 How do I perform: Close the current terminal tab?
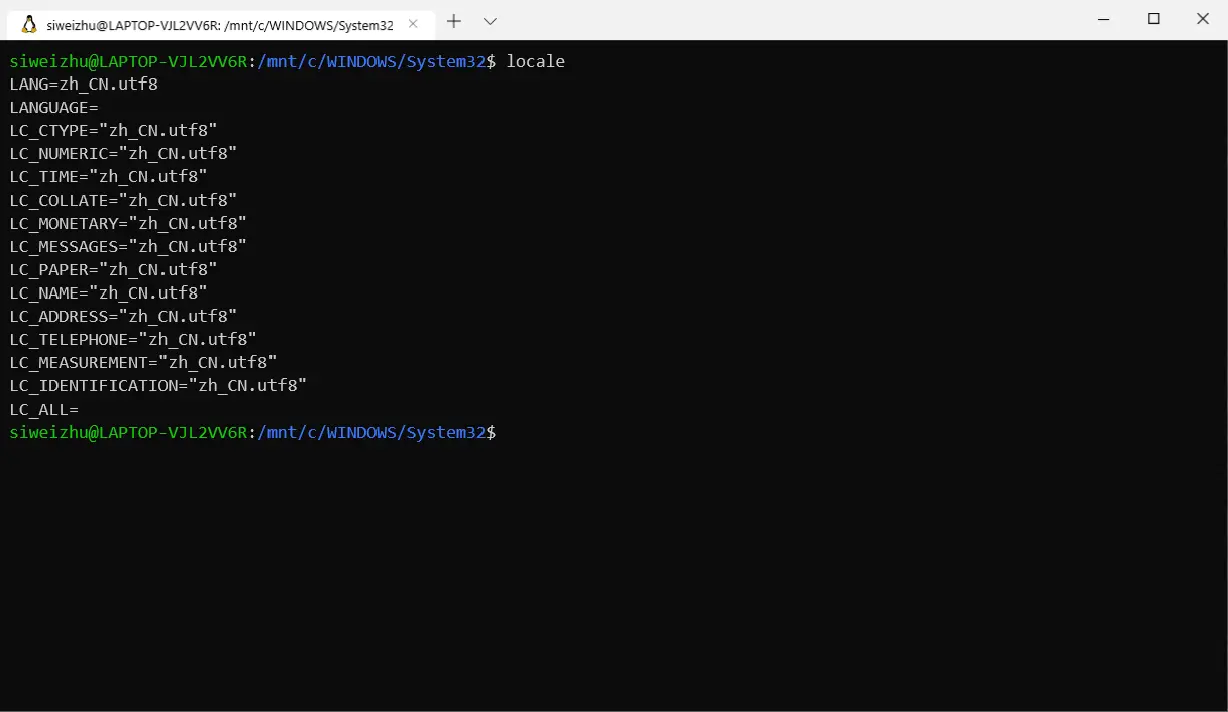[415, 24]
